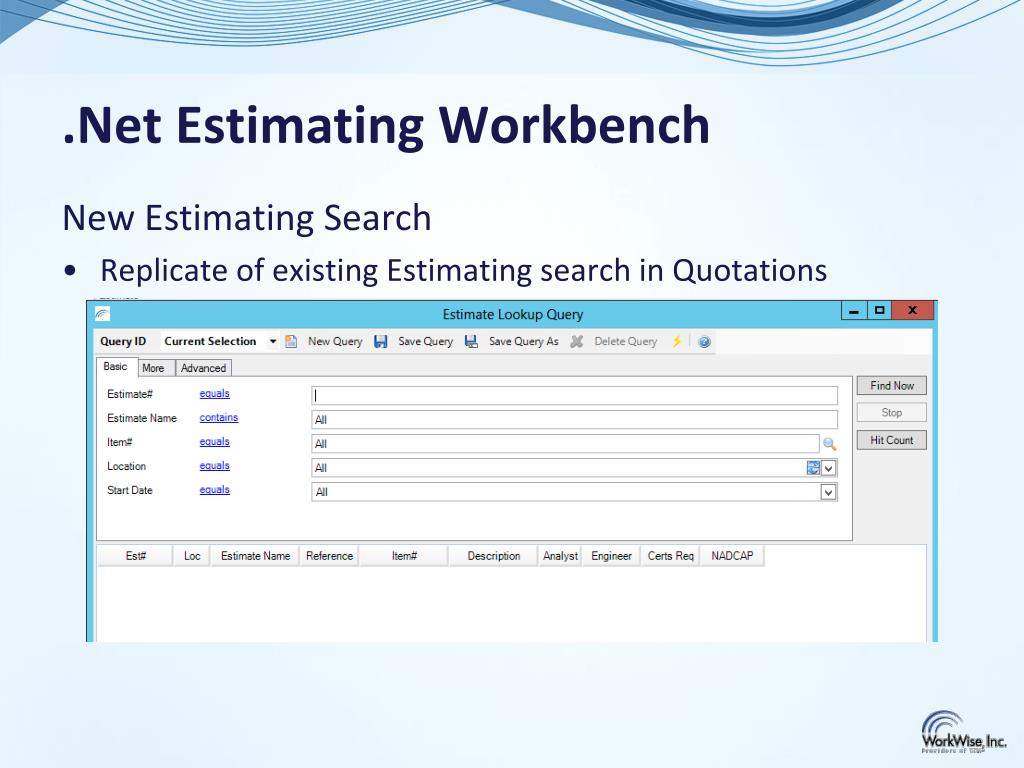Viewport: 1024px width, 768px height.
Task: Close the Estimate Lookup Query window
Action: [x=913, y=311]
